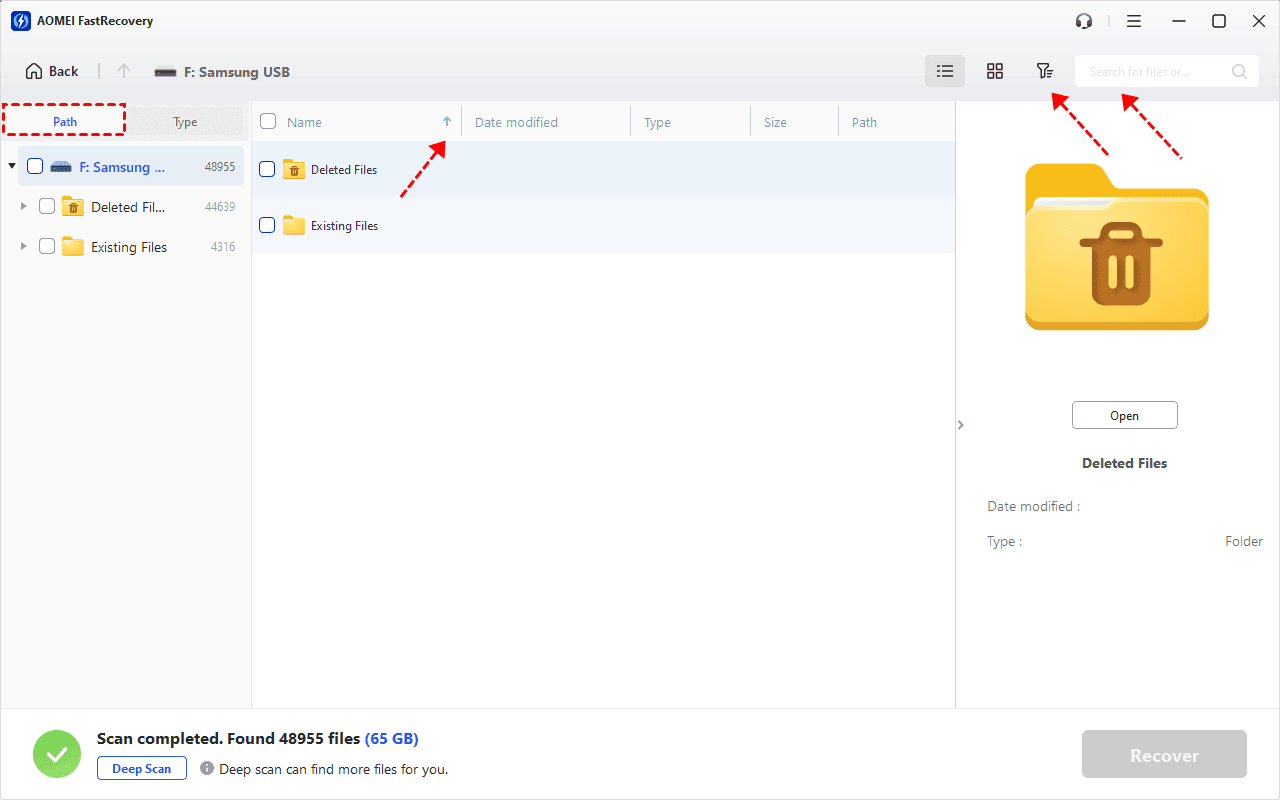Click the search magnifier icon
The height and width of the screenshot is (800, 1280).
pyautogui.click(x=1239, y=71)
